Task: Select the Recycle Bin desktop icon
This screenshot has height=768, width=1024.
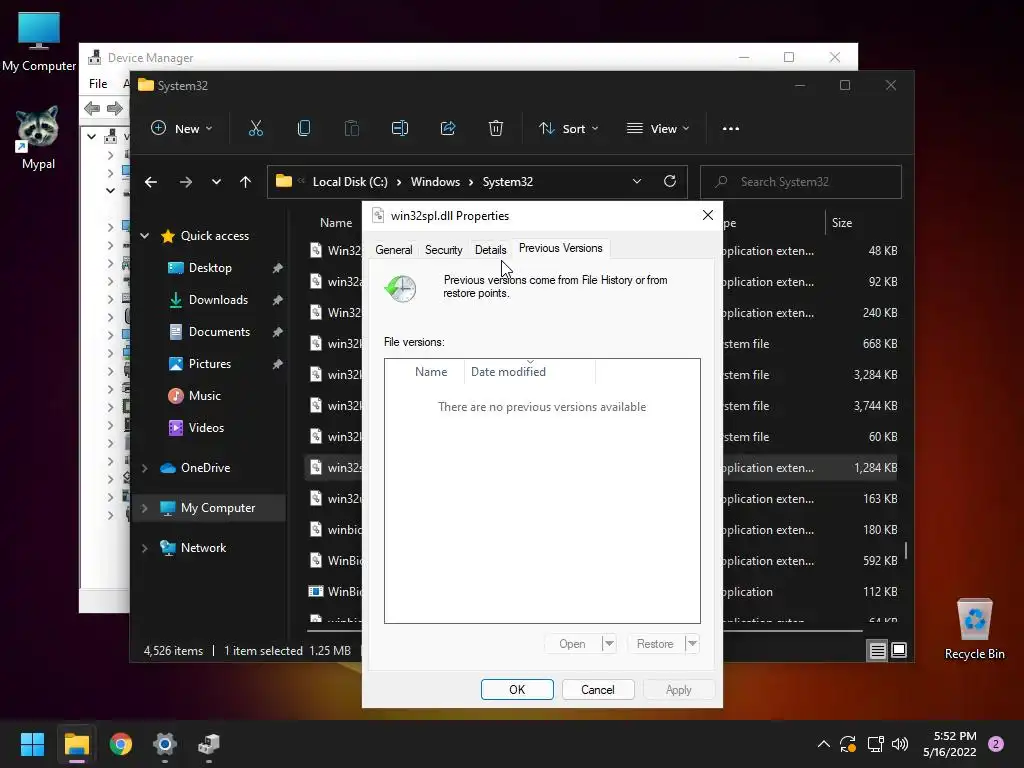Action: 974,629
